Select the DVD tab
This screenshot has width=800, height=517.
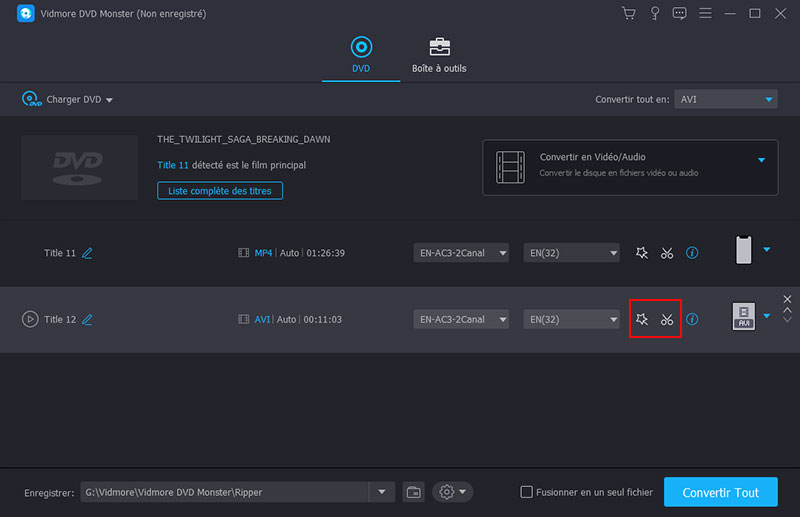[361, 55]
